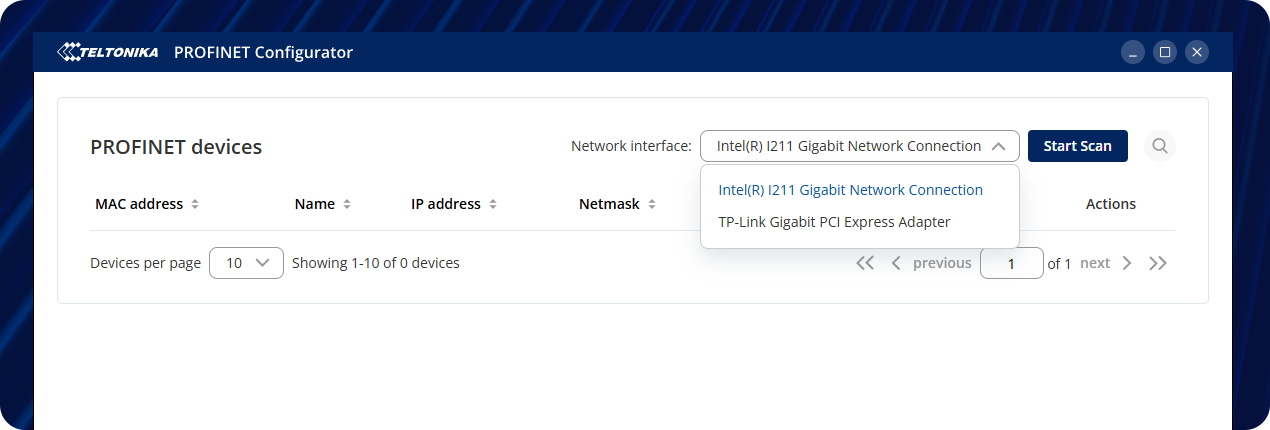Click the search magnifier icon

coord(1159,146)
